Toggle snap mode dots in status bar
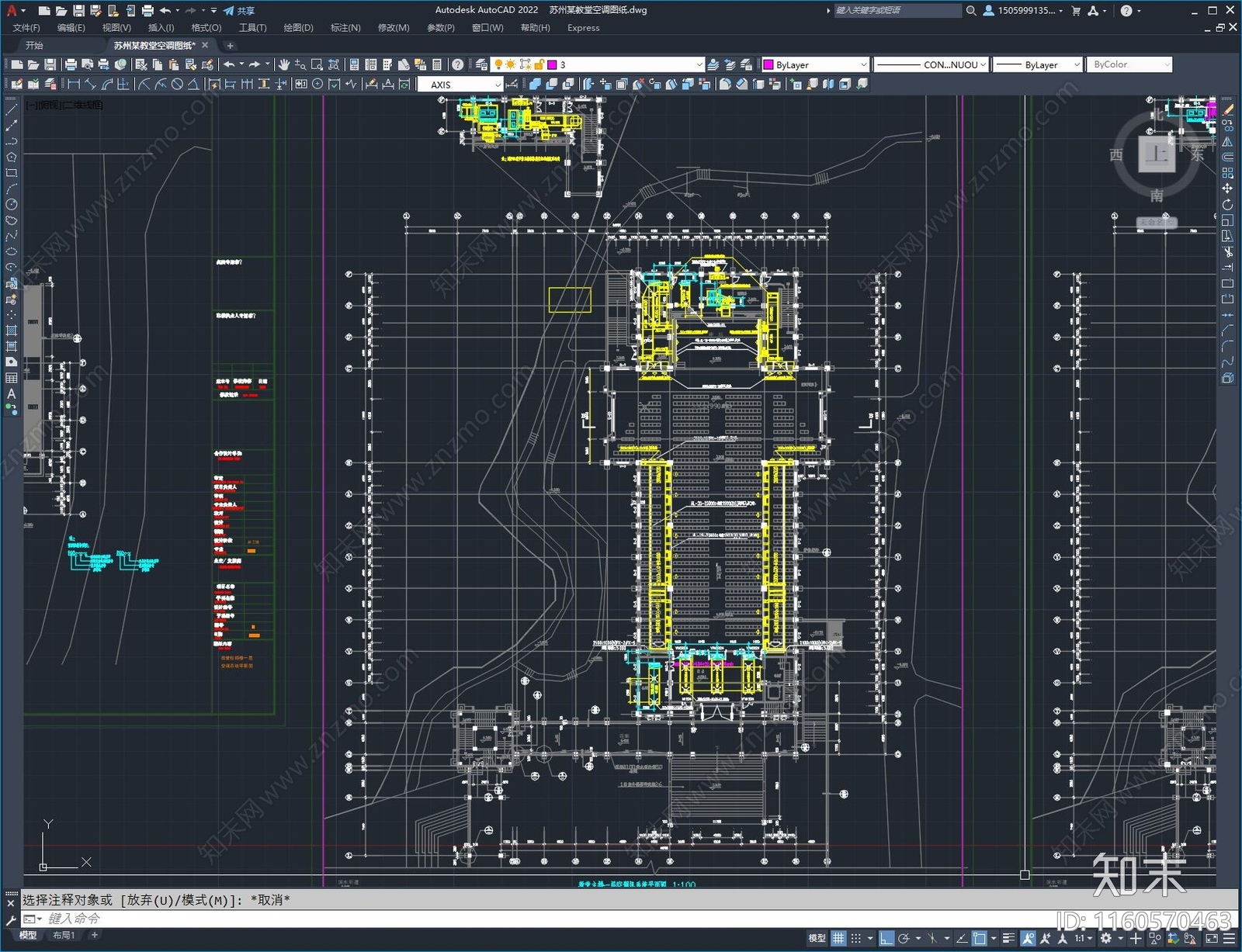Screen dimensions: 1242x952 [856, 938]
